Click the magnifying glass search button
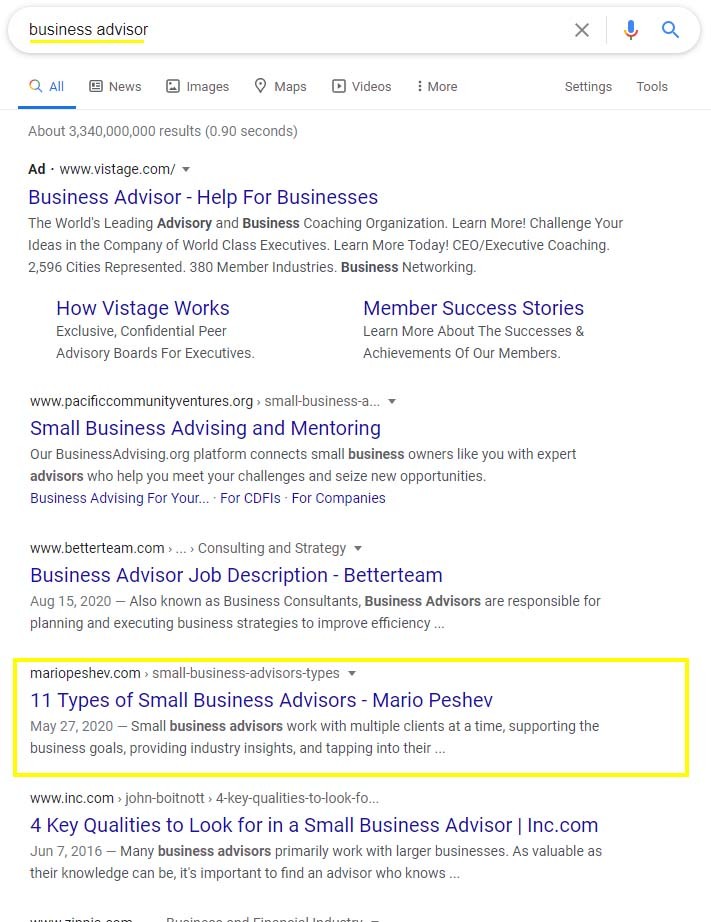Image resolution: width=711 pixels, height=922 pixels. 671,30
